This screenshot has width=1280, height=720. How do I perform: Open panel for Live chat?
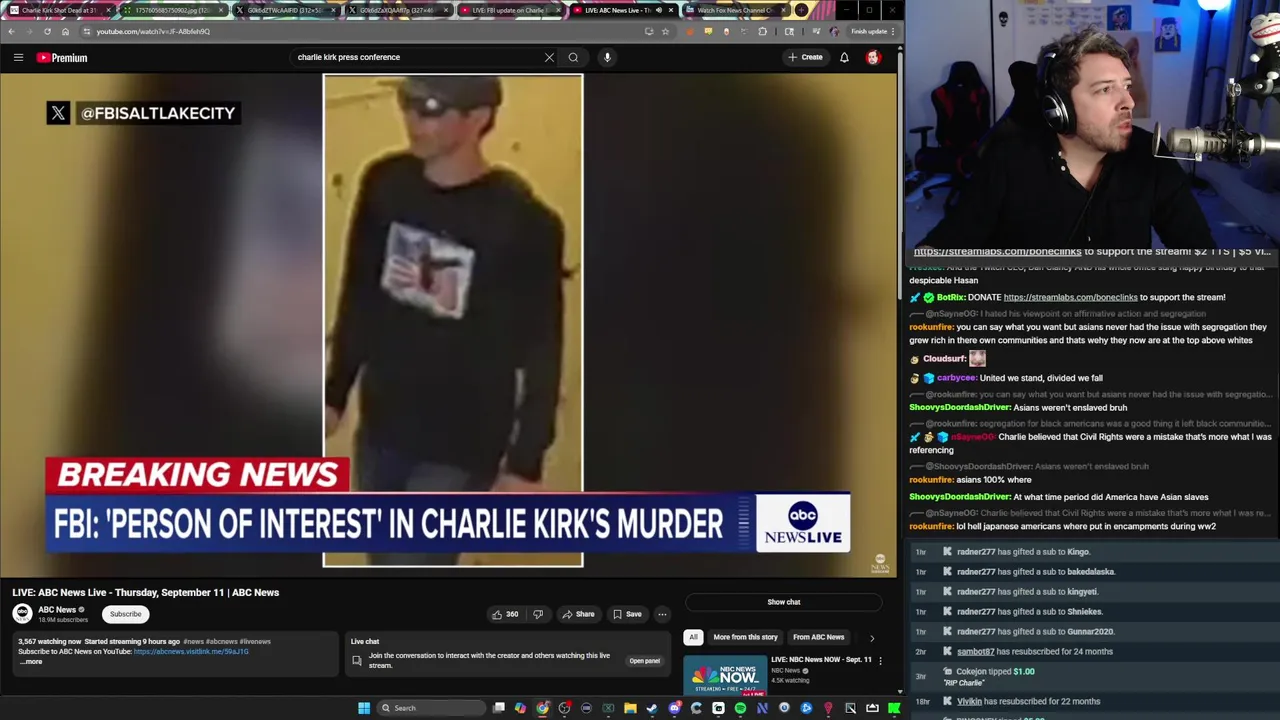click(x=644, y=661)
